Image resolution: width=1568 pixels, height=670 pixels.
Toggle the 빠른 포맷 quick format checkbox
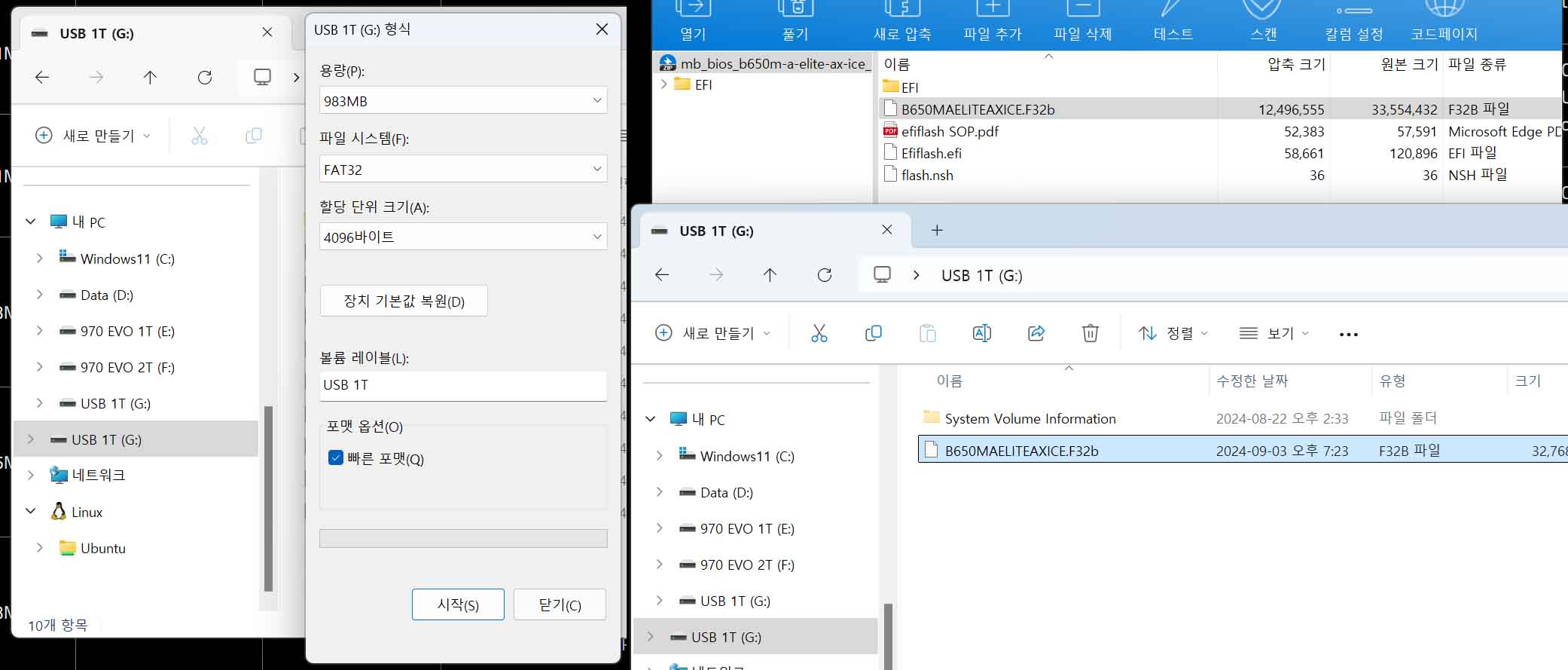(336, 457)
